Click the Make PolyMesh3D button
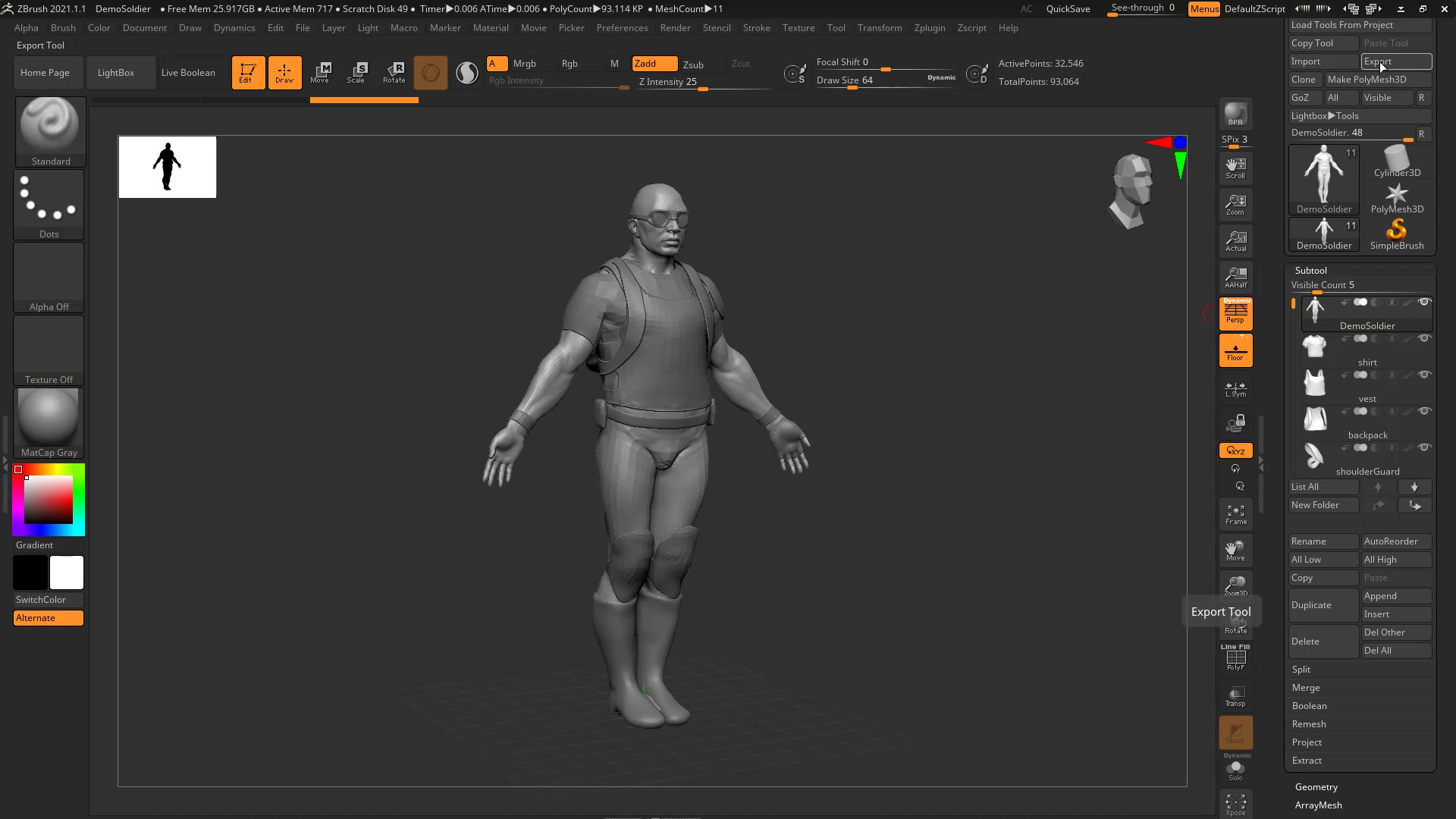 tap(1378, 80)
